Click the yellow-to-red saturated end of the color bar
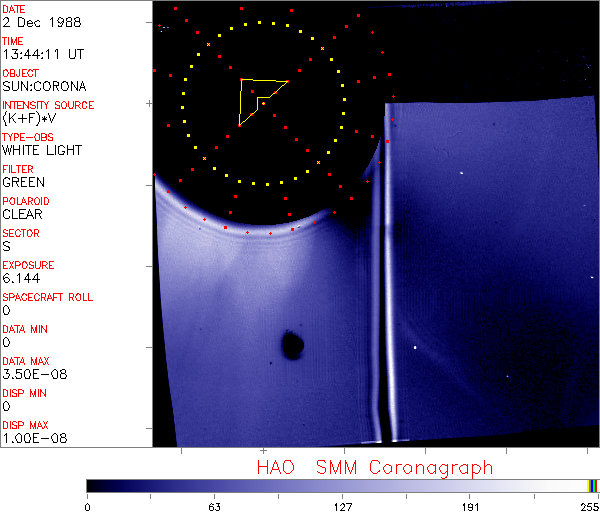The width and height of the screenshot is (600, 512). click(593, 486)
